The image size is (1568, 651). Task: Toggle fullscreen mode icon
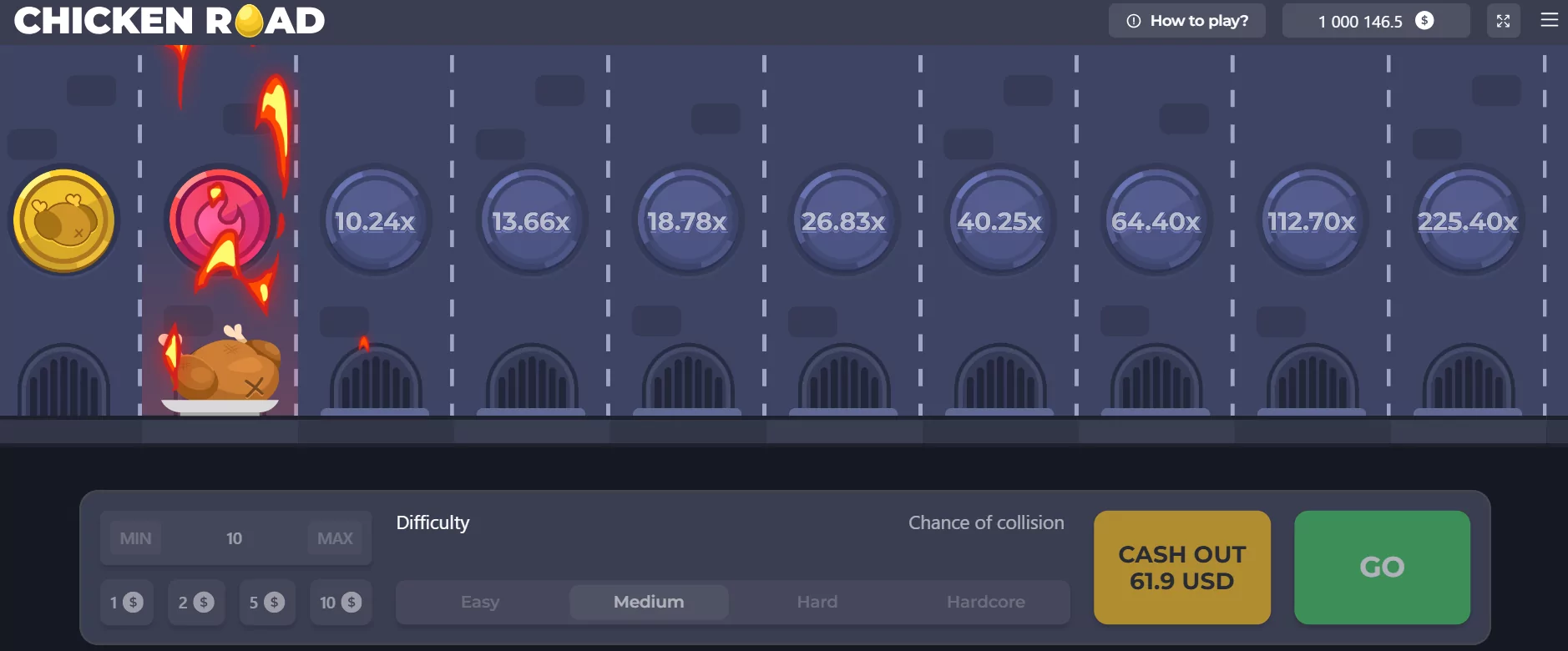[1503, 21]
